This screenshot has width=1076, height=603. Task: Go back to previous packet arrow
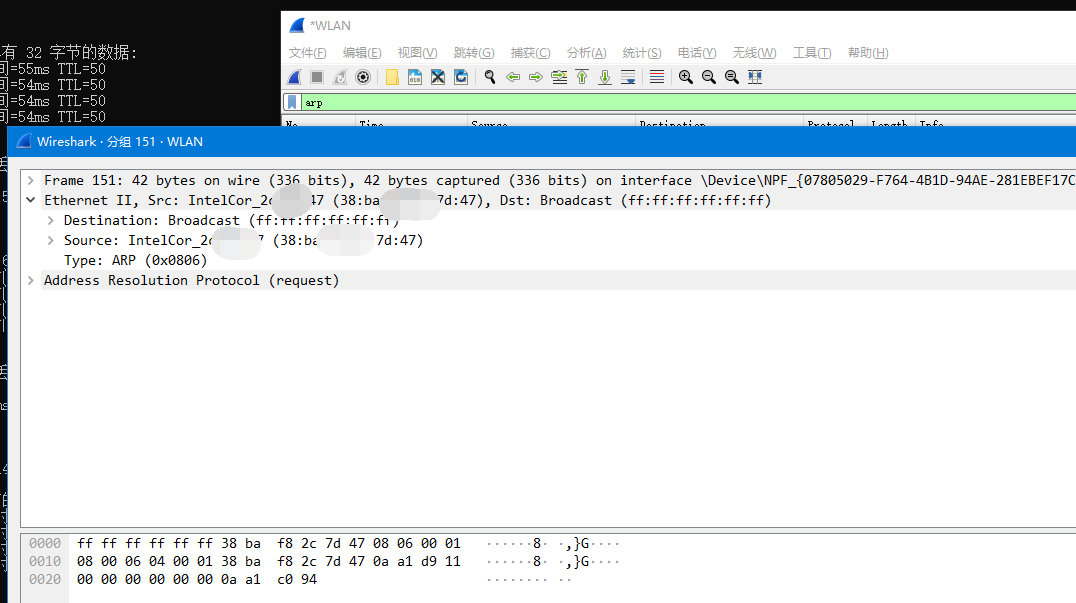tap(513, 77)
